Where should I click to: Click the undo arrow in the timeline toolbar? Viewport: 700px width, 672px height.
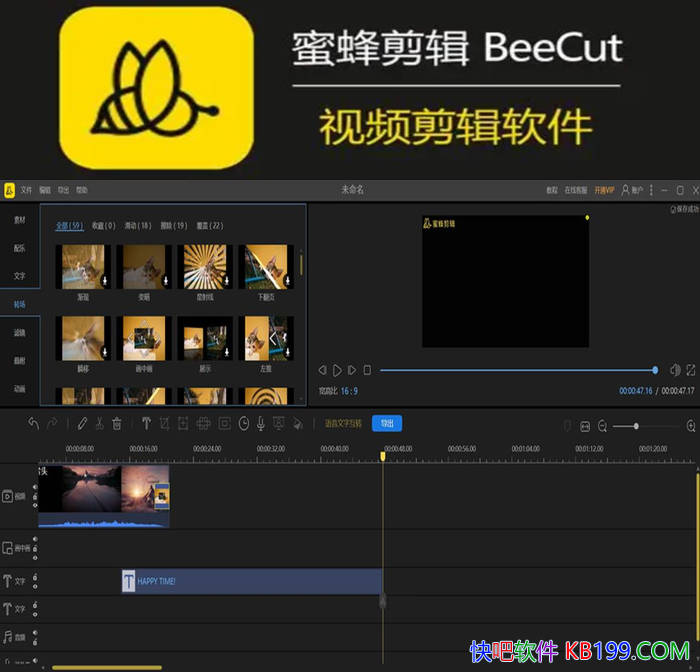(33, 424)
